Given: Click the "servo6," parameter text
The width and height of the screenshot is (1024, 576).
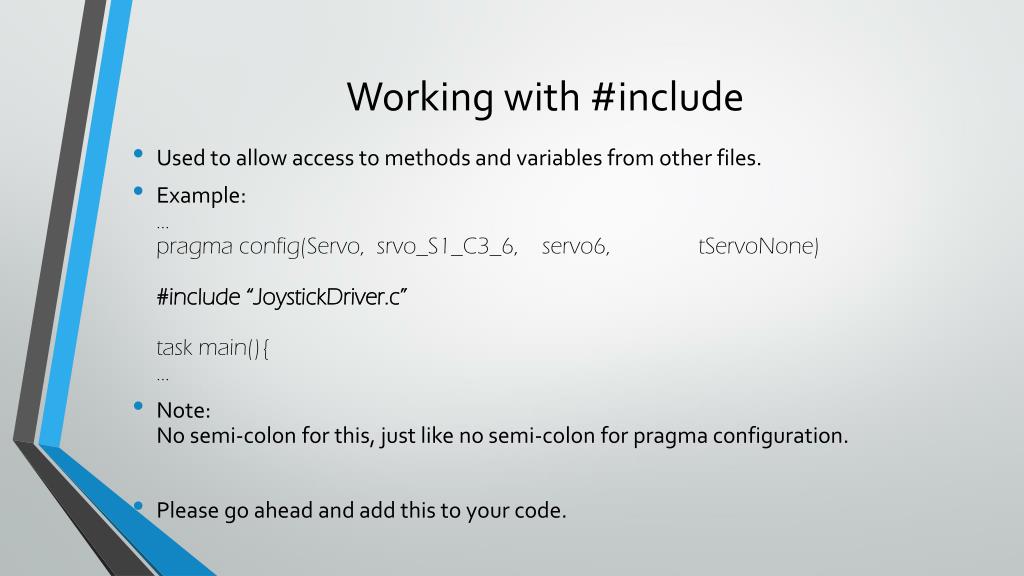Looking at the screenshot, I should click(575, 247).
